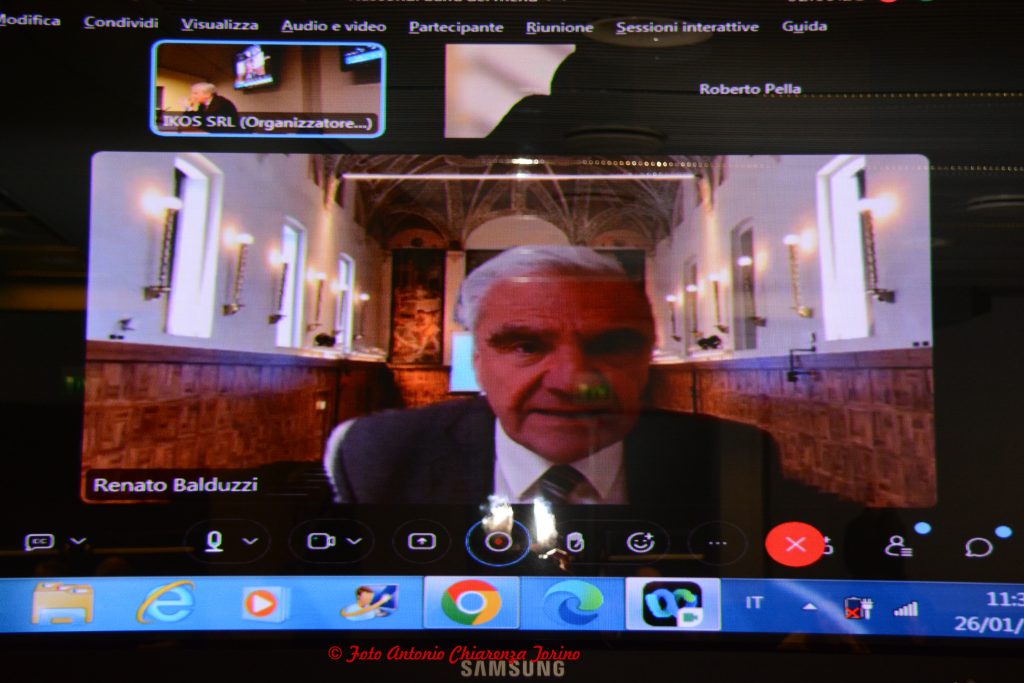Open the more options (three dots) menu
The image size is (1024, 683).
coord(717,543)
